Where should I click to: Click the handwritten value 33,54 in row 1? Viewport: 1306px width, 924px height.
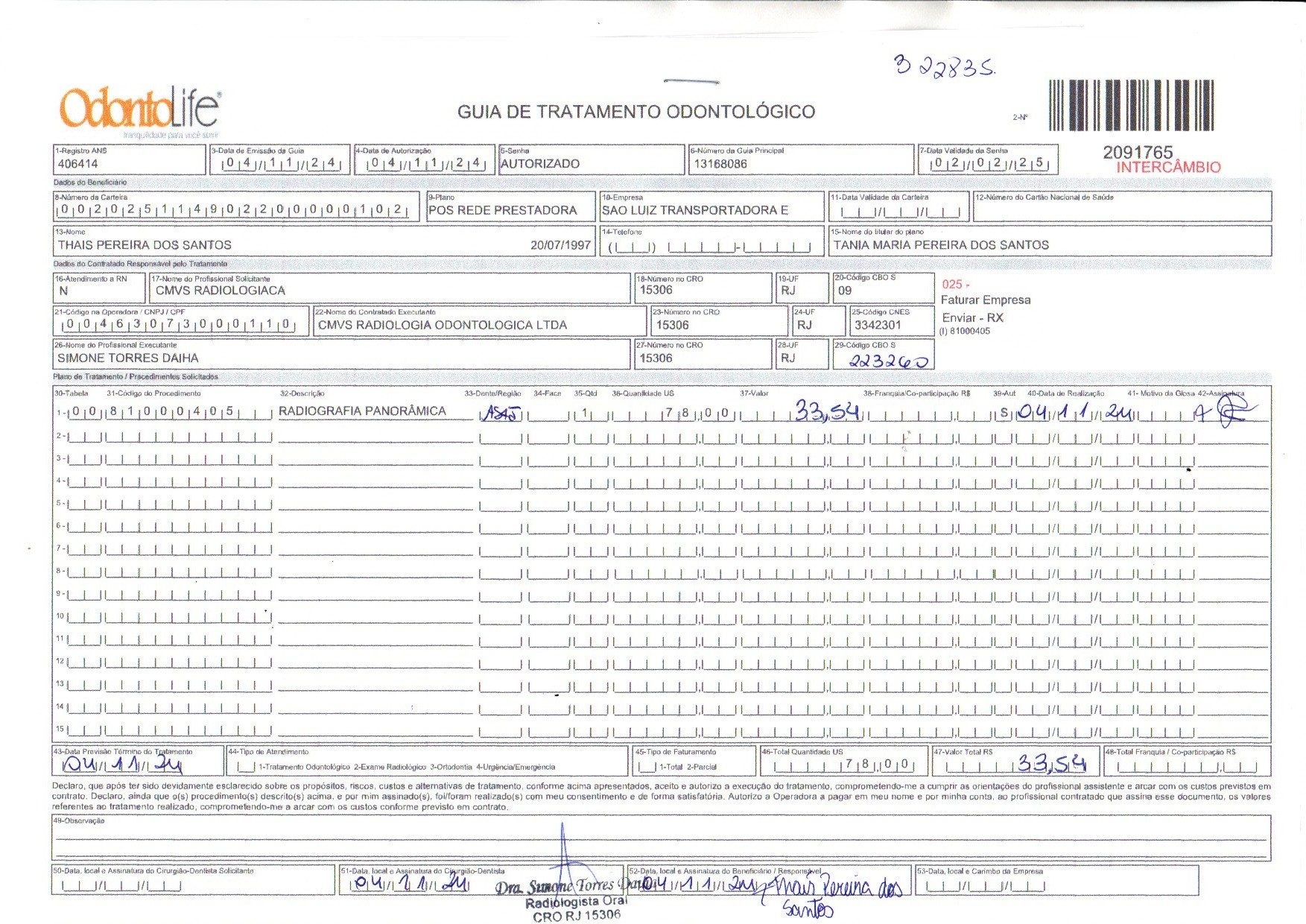828,411
